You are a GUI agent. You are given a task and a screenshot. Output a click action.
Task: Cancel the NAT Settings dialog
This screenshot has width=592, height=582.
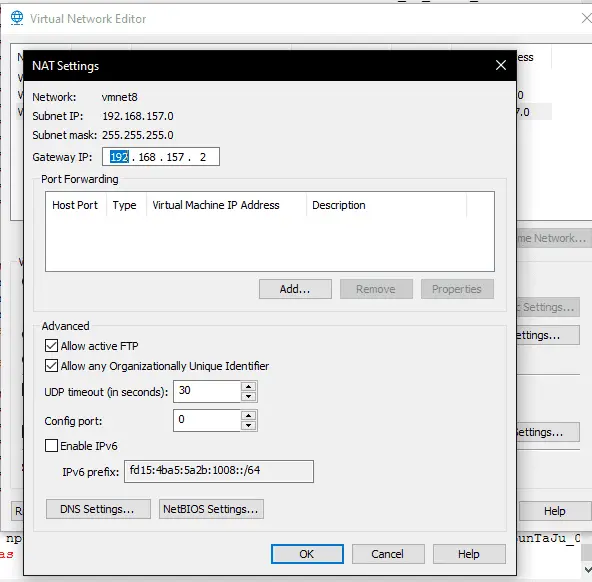click(x=388, y=554)
